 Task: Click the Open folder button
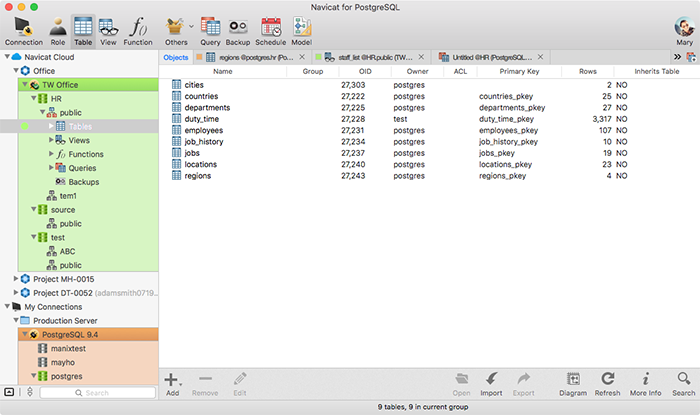point(461,384)
